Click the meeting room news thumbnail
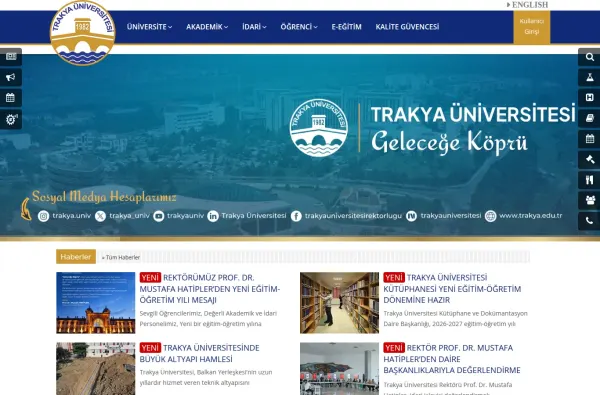The height and width of the screenshot is (395, 600). [x=339, y=369]
